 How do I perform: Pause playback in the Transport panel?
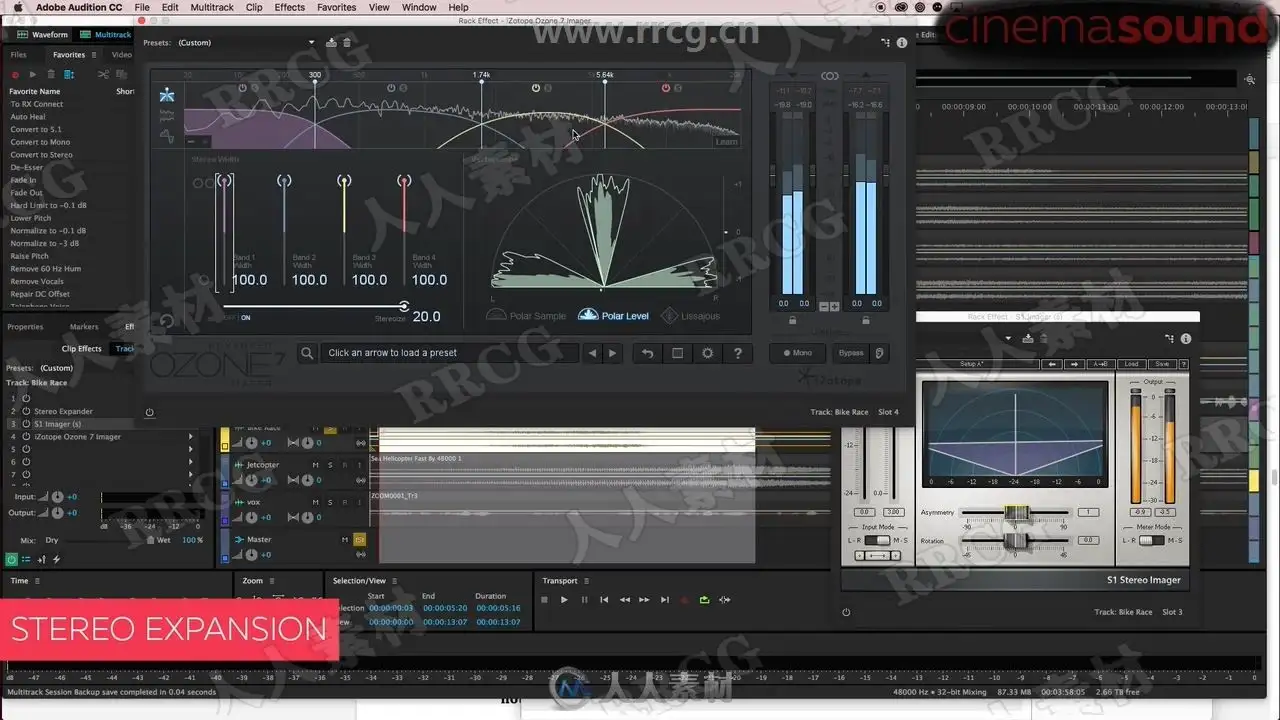click(x=584, y=600)
